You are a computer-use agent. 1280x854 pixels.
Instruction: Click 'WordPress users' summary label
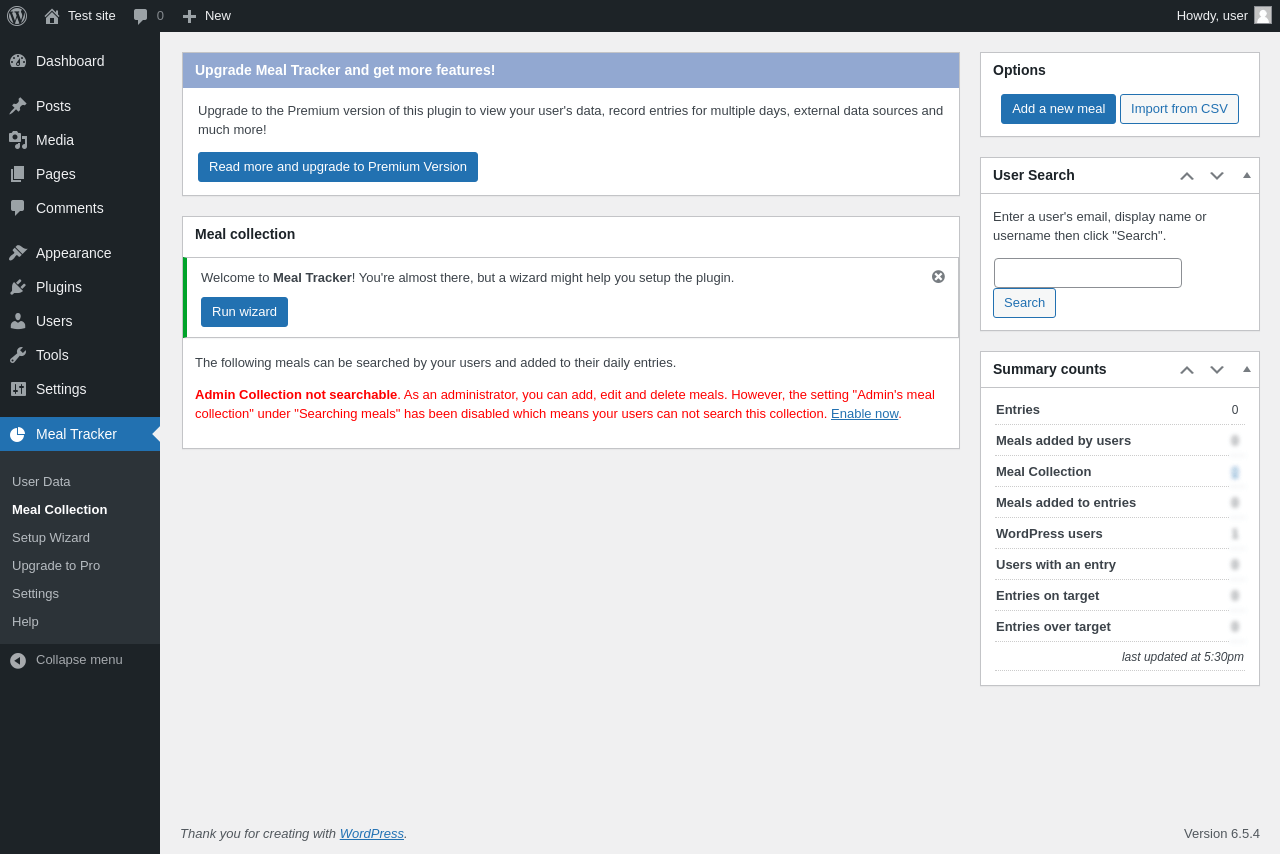coord(1049,534)
